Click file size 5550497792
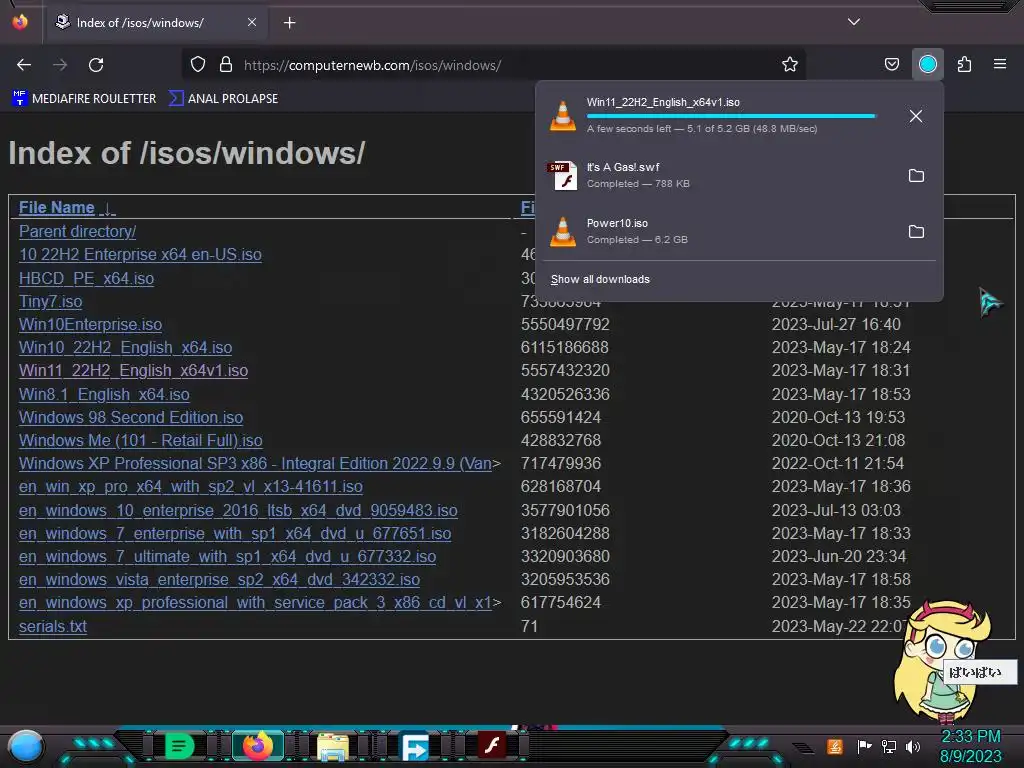1024x768 pixels. (565, 325)
